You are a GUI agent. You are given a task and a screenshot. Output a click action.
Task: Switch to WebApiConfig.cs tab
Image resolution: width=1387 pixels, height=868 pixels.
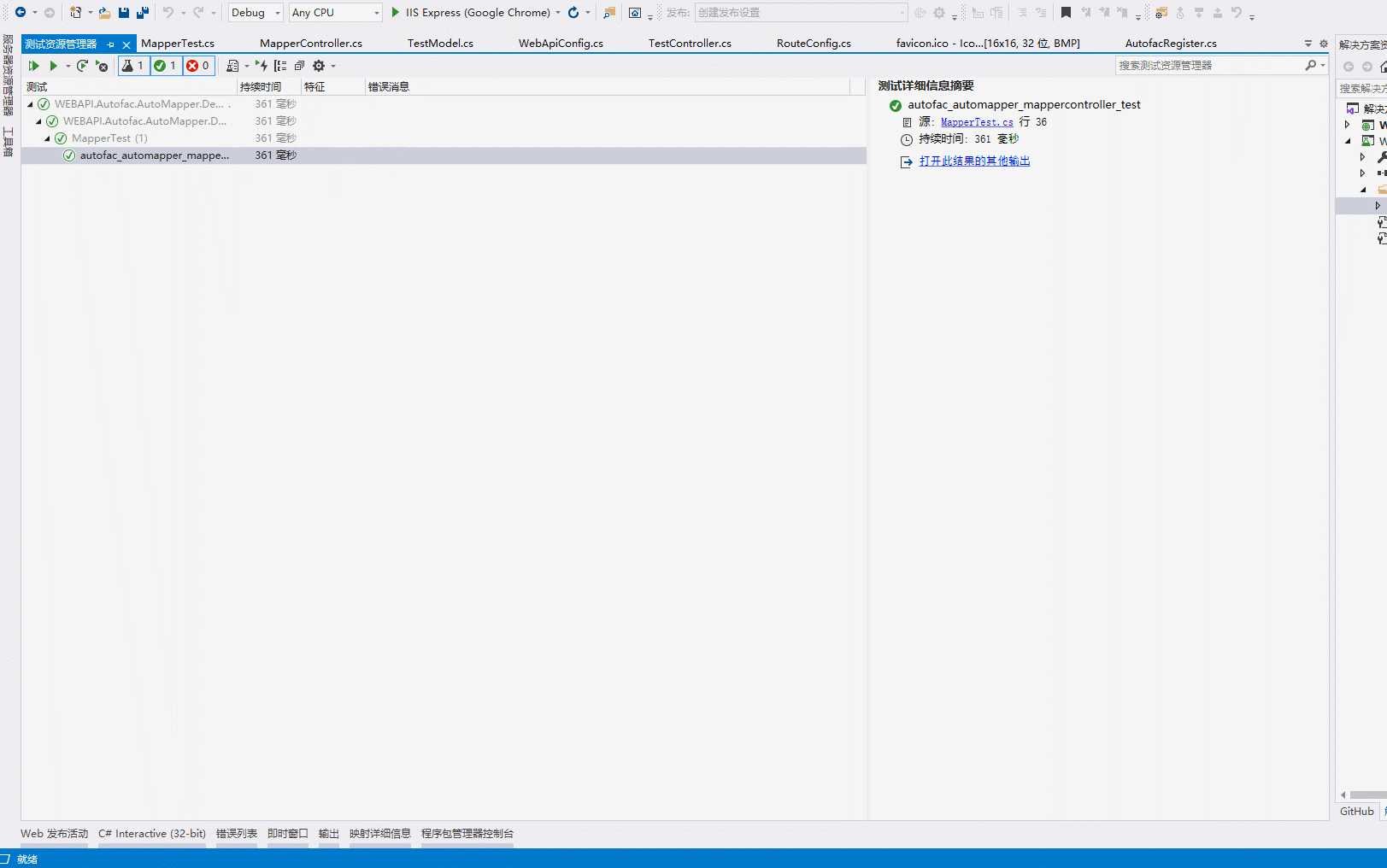[561, 44]
